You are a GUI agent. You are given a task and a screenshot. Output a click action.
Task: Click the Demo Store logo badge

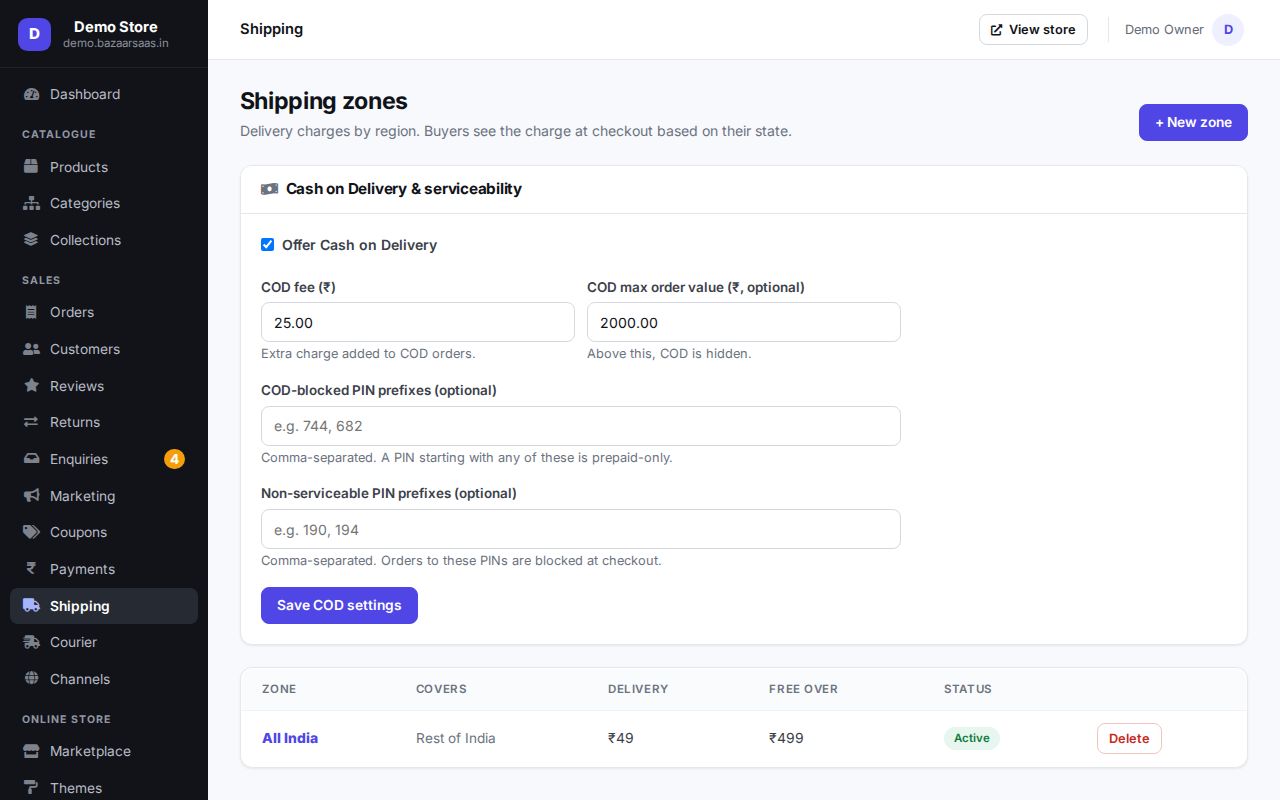coord(34,34)
